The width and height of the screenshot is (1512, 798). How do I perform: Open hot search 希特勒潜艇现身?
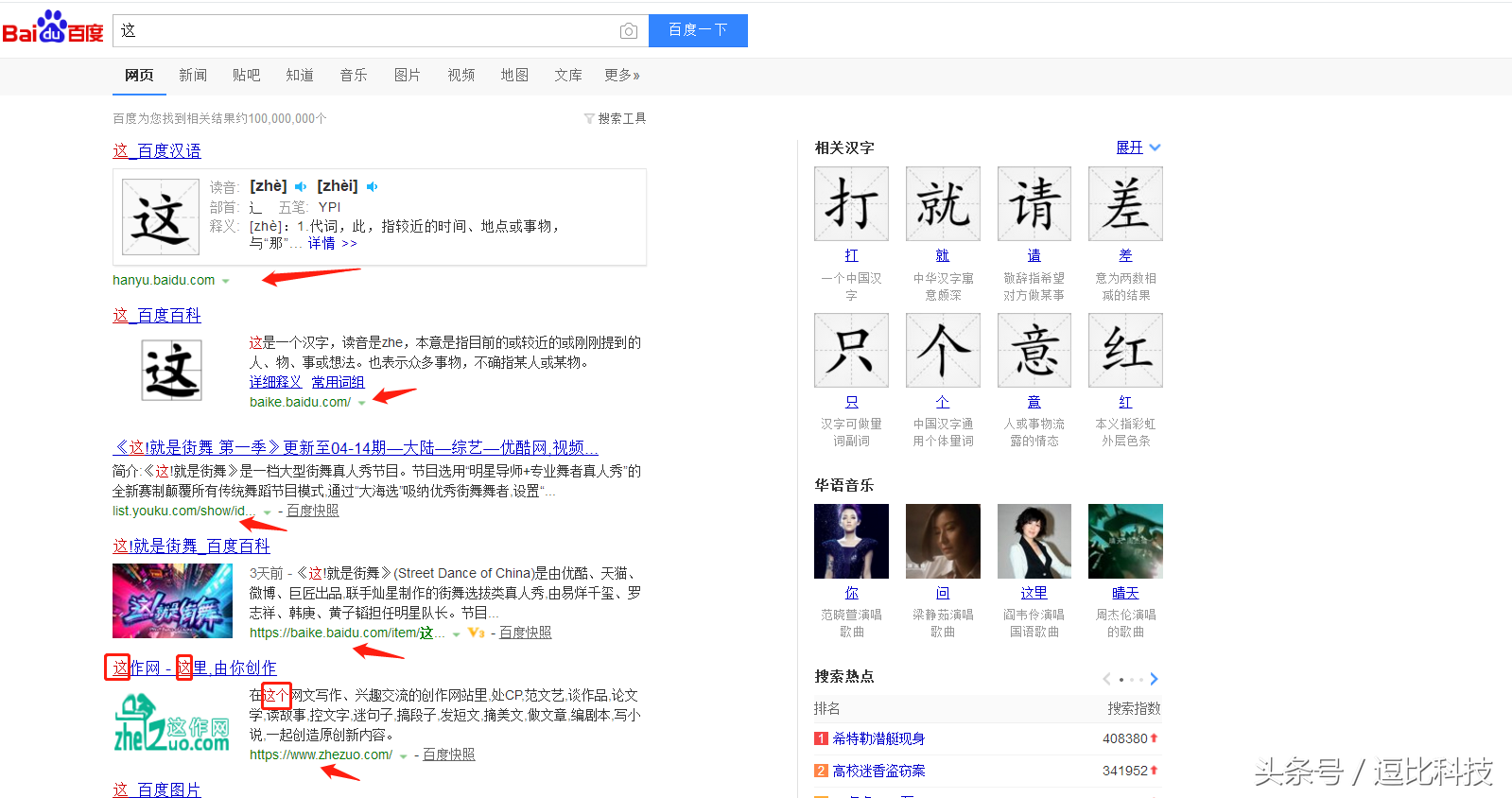tap(878, 739)
